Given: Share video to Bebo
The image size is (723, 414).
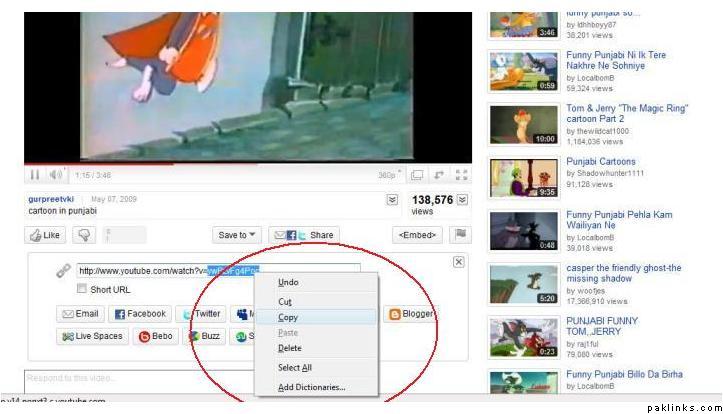Looking at the screenshot, I should click(x=156, y=337).
